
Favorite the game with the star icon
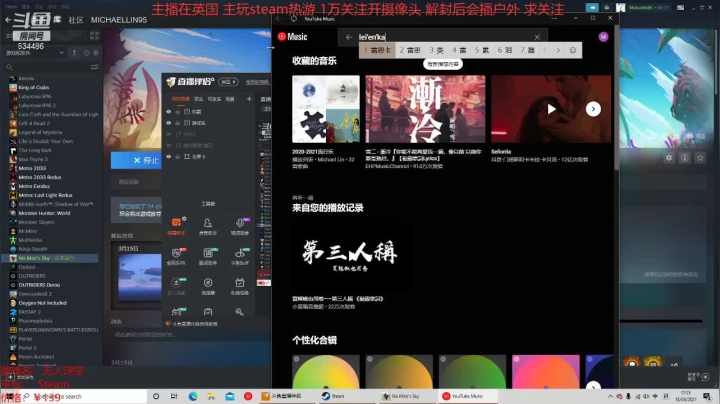tap(700, 157)
